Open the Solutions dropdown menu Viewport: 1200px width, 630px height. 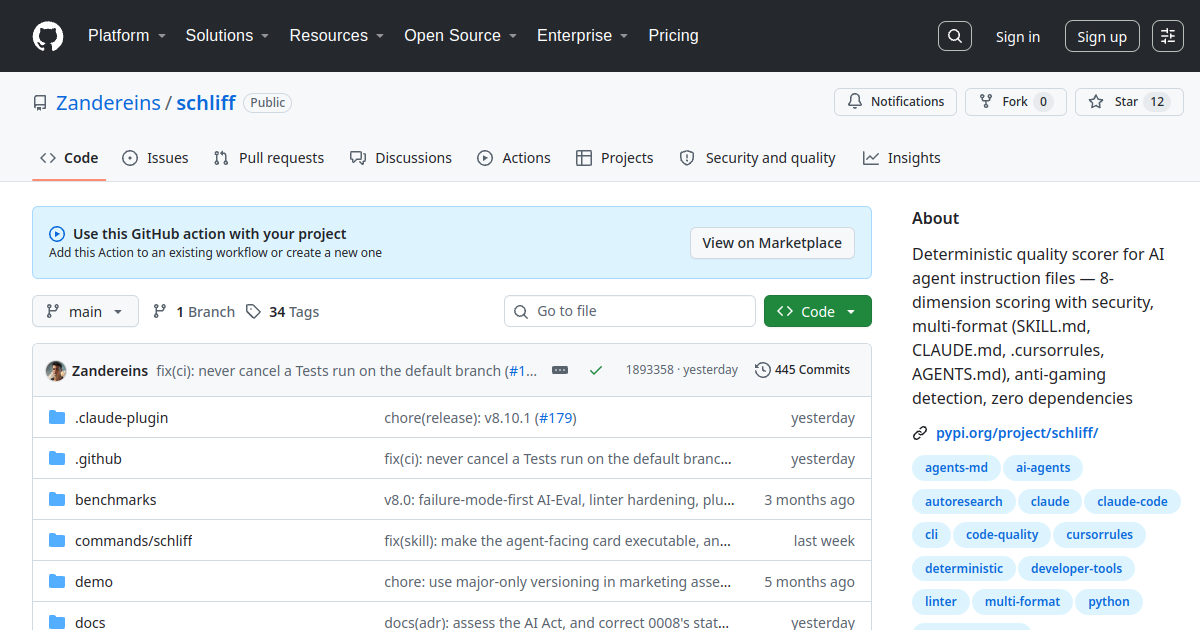(227, 36)
